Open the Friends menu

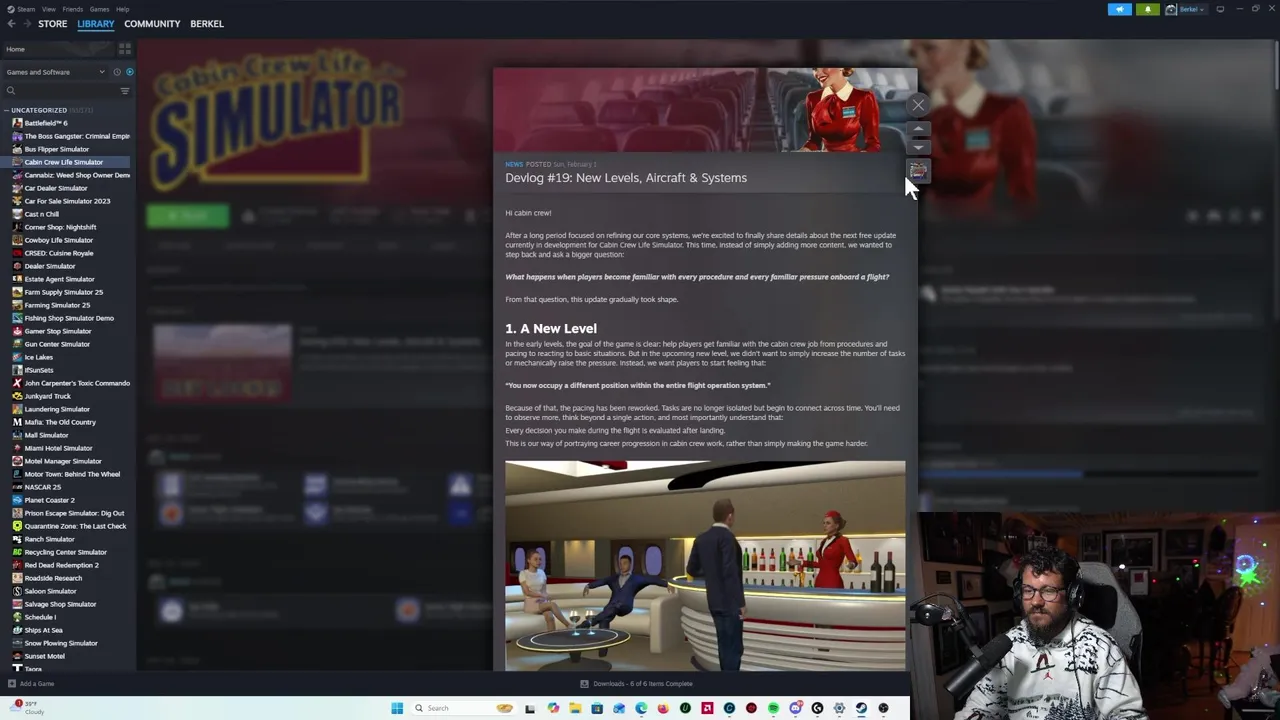(x=72, y=9)
